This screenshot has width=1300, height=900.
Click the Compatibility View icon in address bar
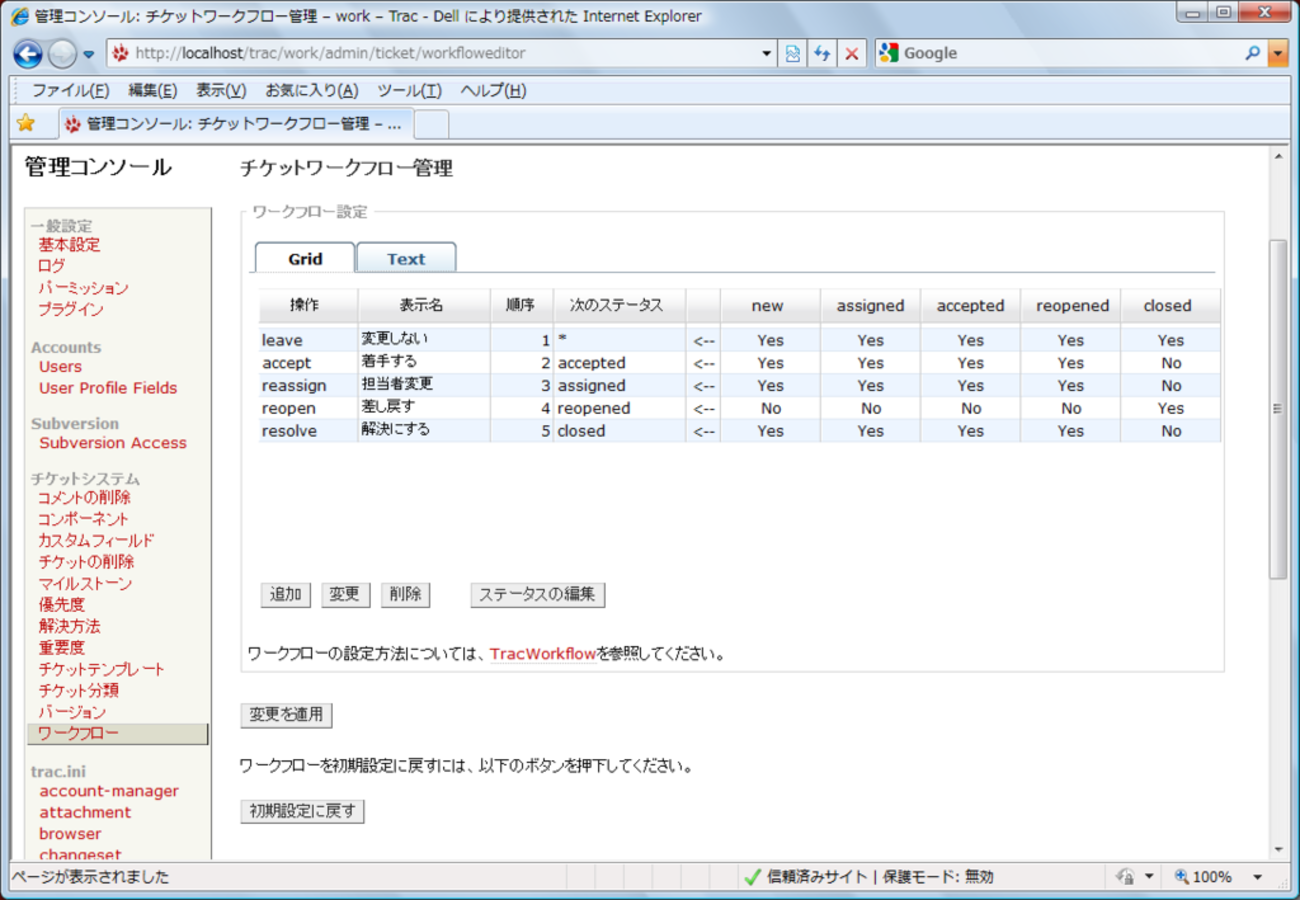pos(793,54)
